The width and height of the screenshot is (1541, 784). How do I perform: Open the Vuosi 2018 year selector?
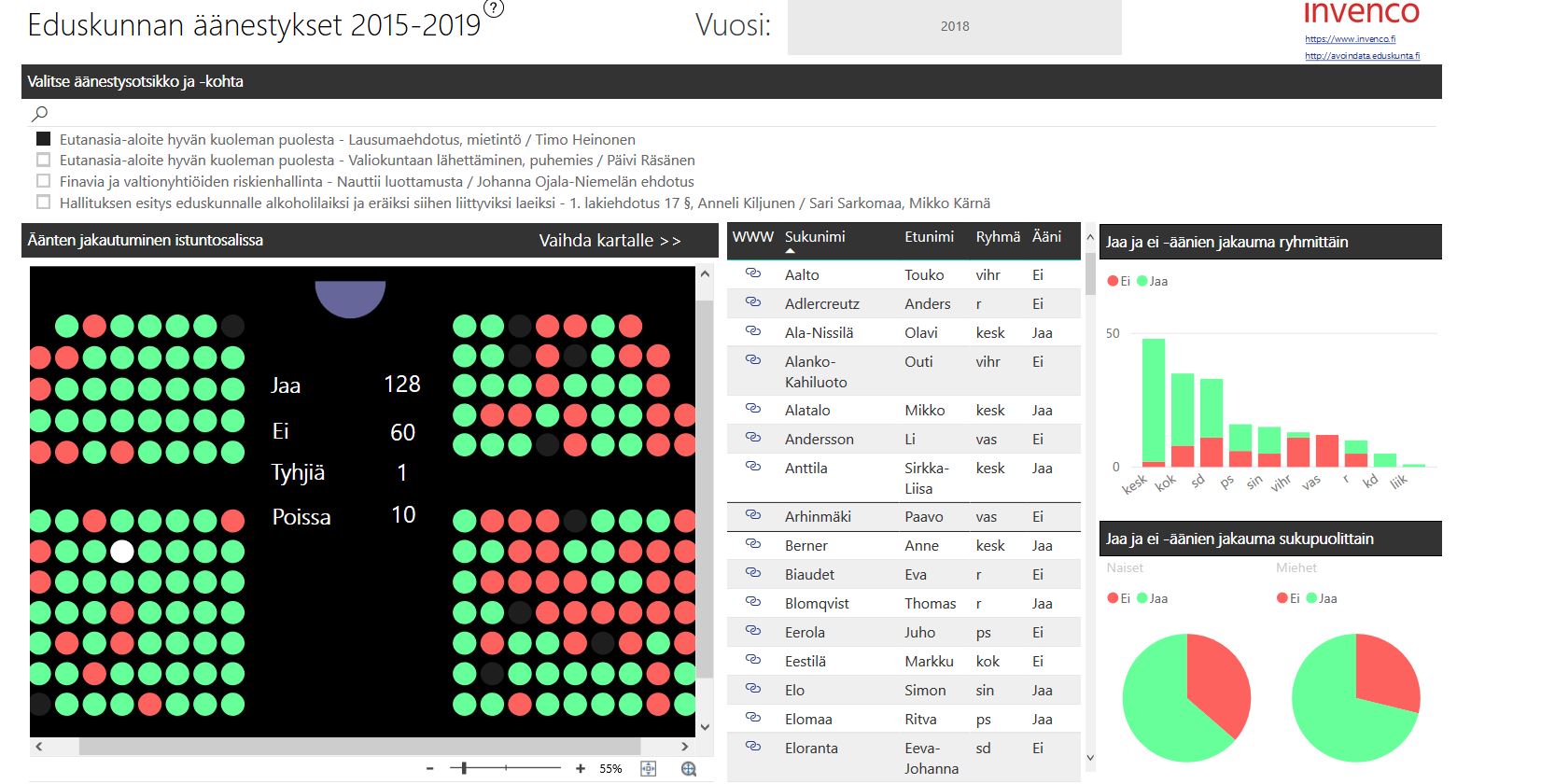point(954,27)
